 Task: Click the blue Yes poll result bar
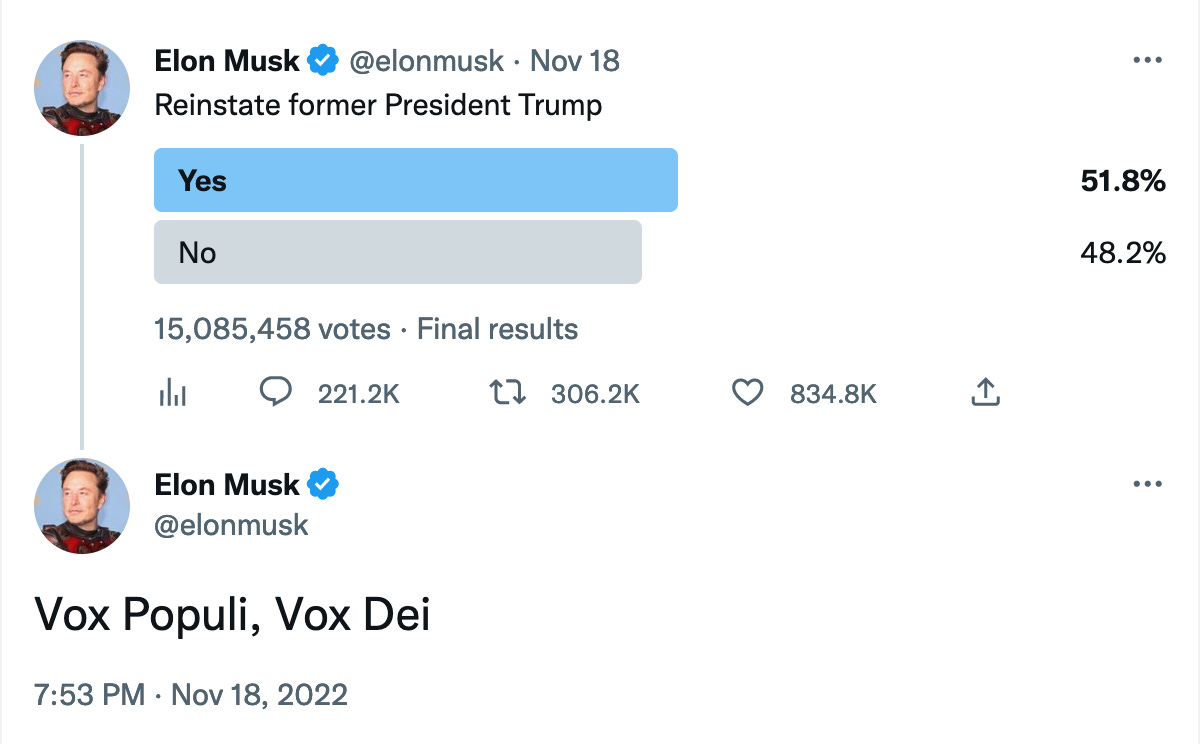(415, 180)
